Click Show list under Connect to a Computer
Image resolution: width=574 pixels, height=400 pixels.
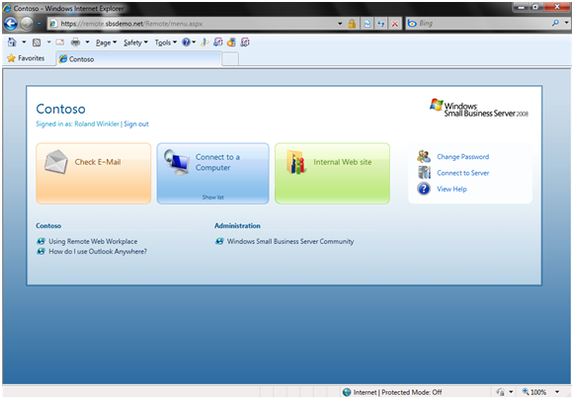(213, 197)
